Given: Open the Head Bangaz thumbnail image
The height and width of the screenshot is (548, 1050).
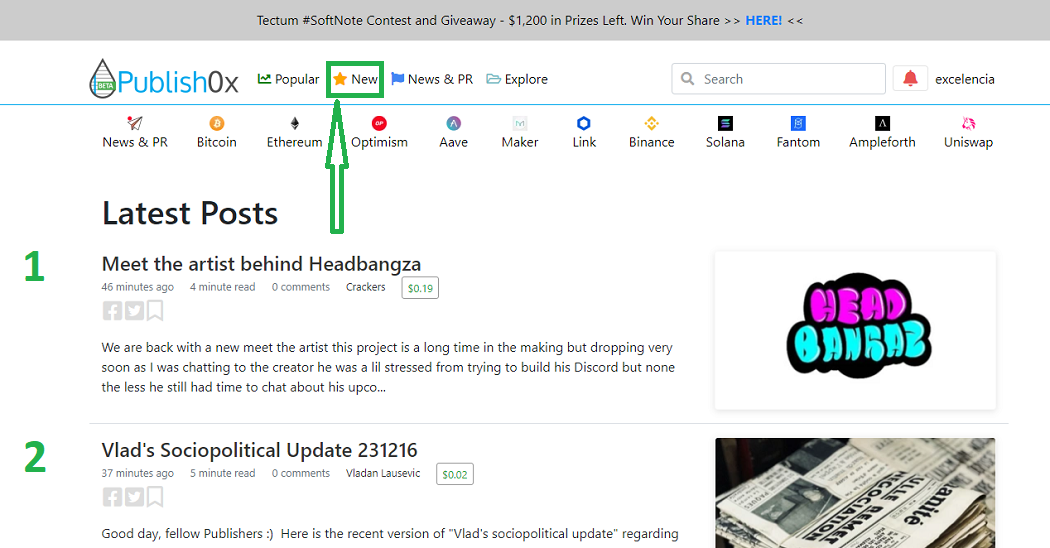Looking at the screenshot, I should pyautogui.click(x=855, y=330).
